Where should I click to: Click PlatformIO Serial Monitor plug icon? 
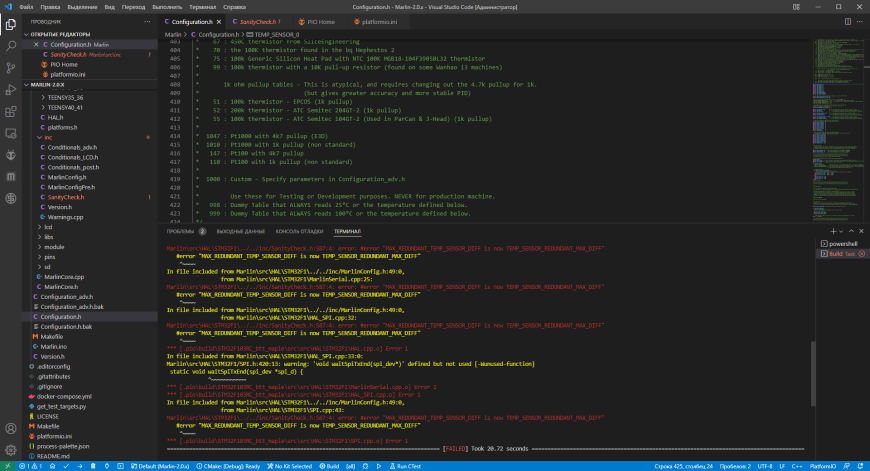pyautogui.click(x=107, y=466)
